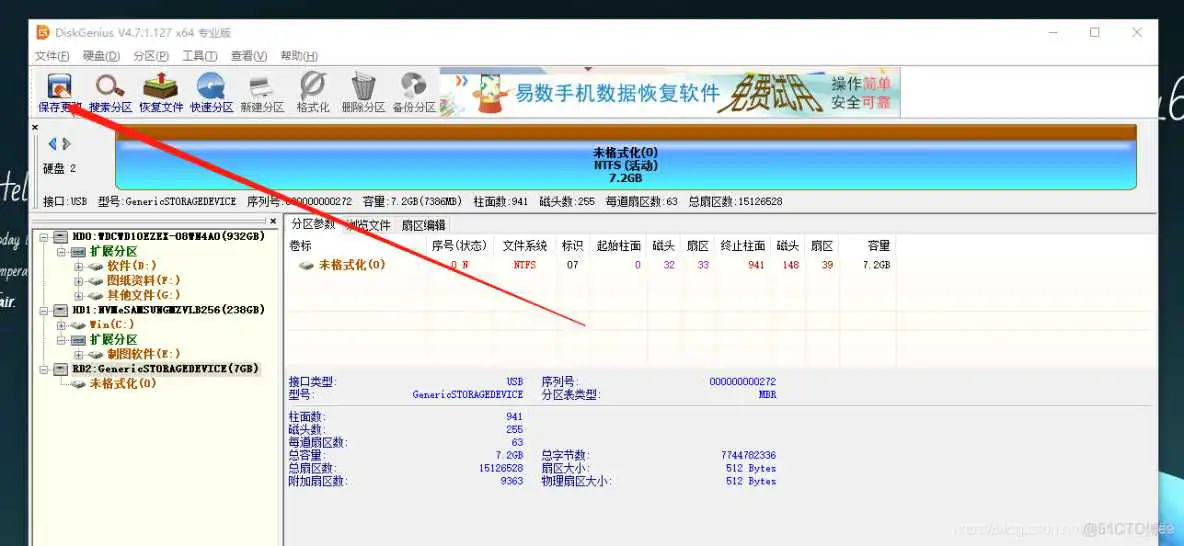Open the 文件(F) menu
The height and width of the screenshot is (546, 1184).
tap(52, 56)
